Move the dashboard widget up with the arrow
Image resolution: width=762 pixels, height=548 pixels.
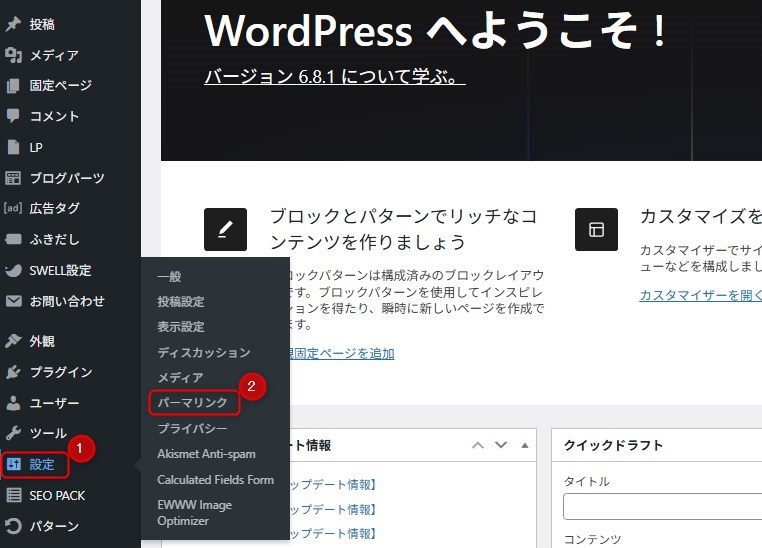pyautogui.click(x=478, y=445)
